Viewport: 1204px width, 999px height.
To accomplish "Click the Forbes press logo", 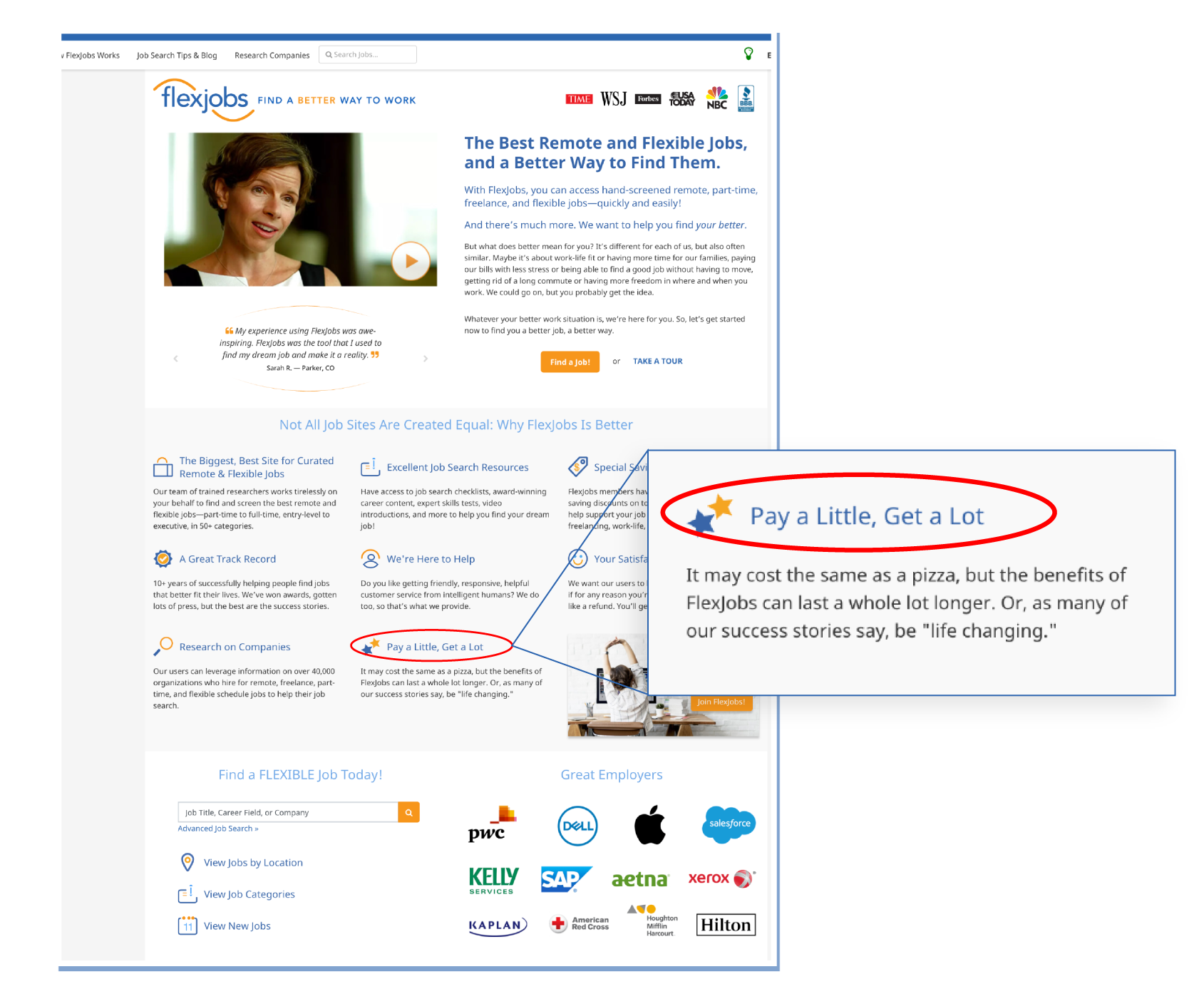I will 648,99.
